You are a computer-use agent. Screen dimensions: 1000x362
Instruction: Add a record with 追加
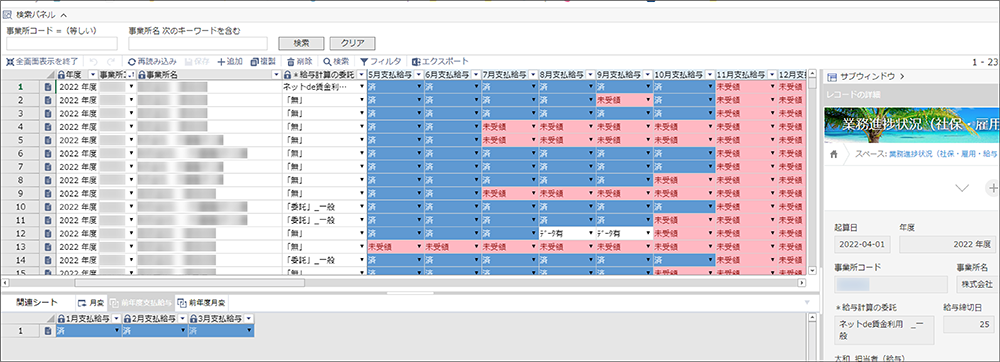(230, 62)
